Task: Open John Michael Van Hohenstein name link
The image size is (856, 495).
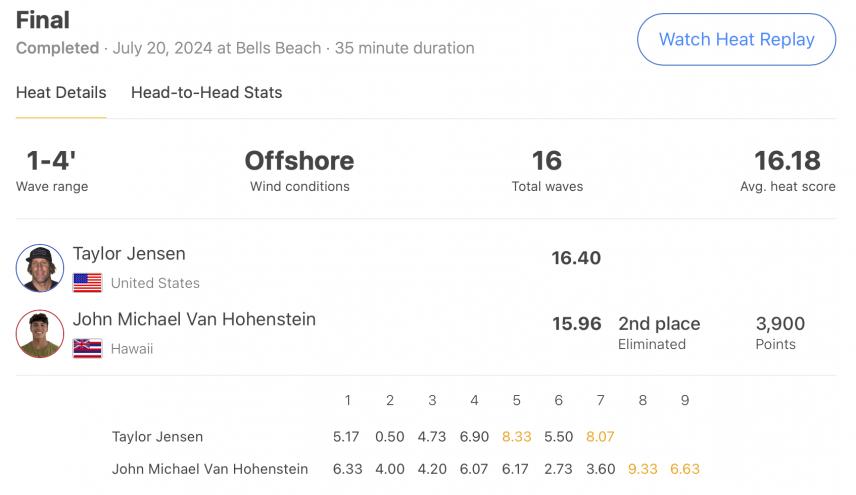Action: pyautogui.click(x=194, y=319)
